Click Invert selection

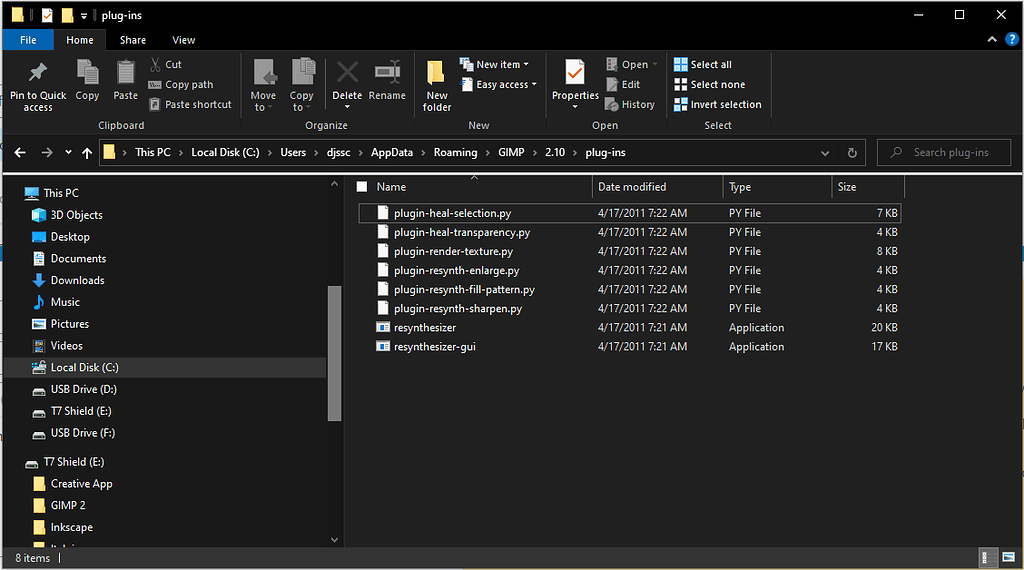click(x=718, y=104)
